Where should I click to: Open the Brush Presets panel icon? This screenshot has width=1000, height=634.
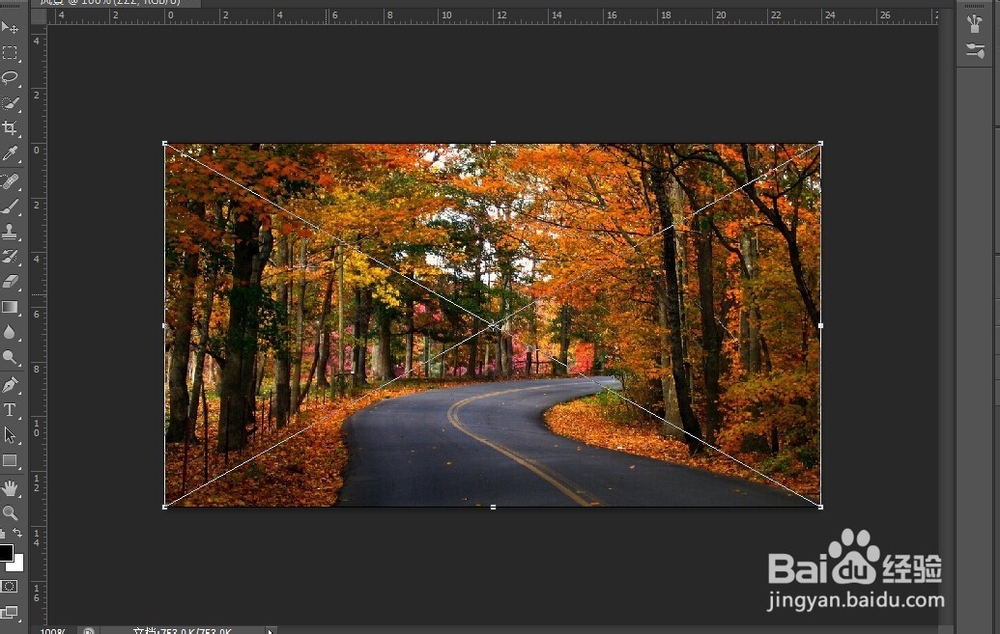(x=974, y=50)
